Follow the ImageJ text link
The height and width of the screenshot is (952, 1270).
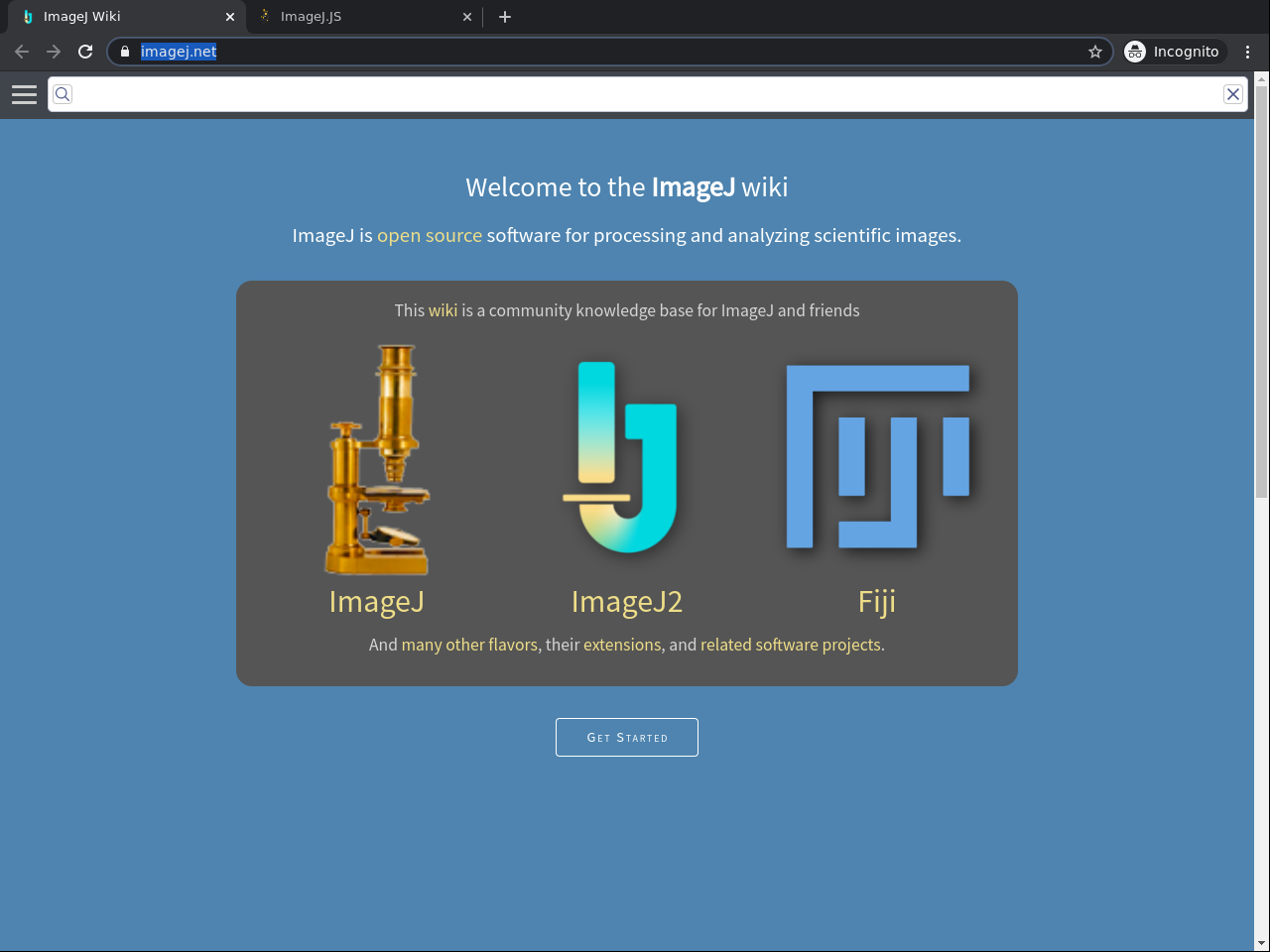377,602
